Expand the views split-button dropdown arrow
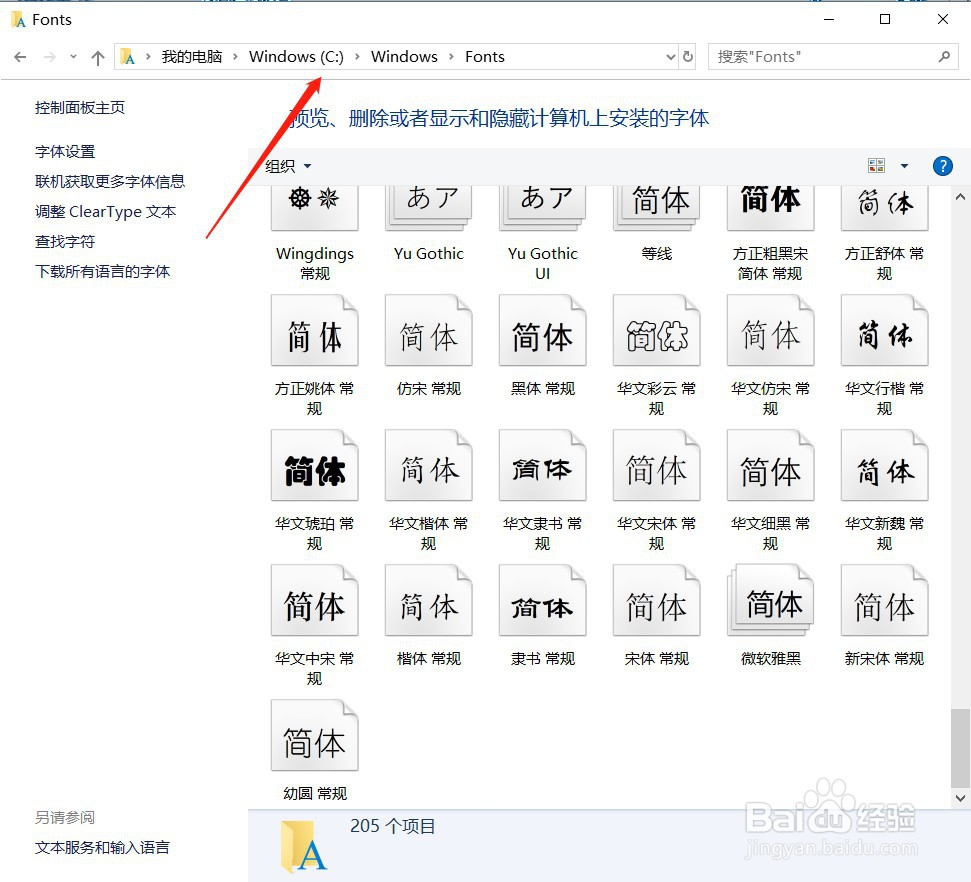 click(903, 165)
